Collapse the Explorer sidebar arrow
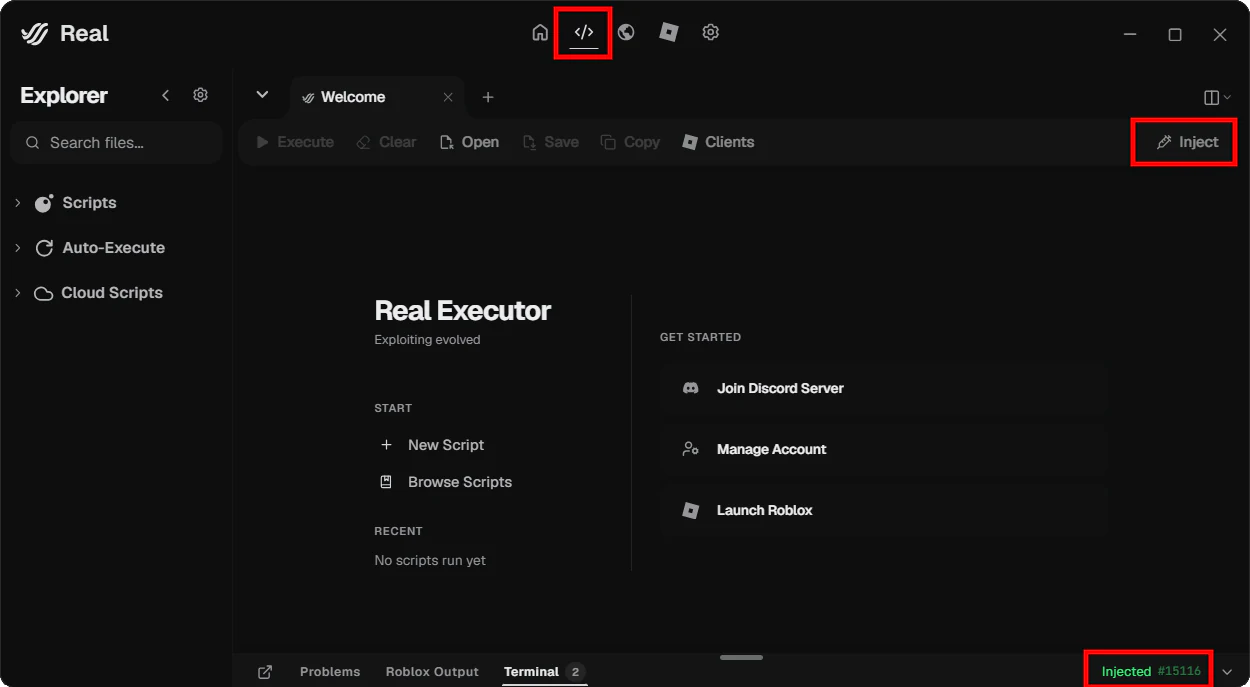 pyautogui.click(x=166, y=95)
